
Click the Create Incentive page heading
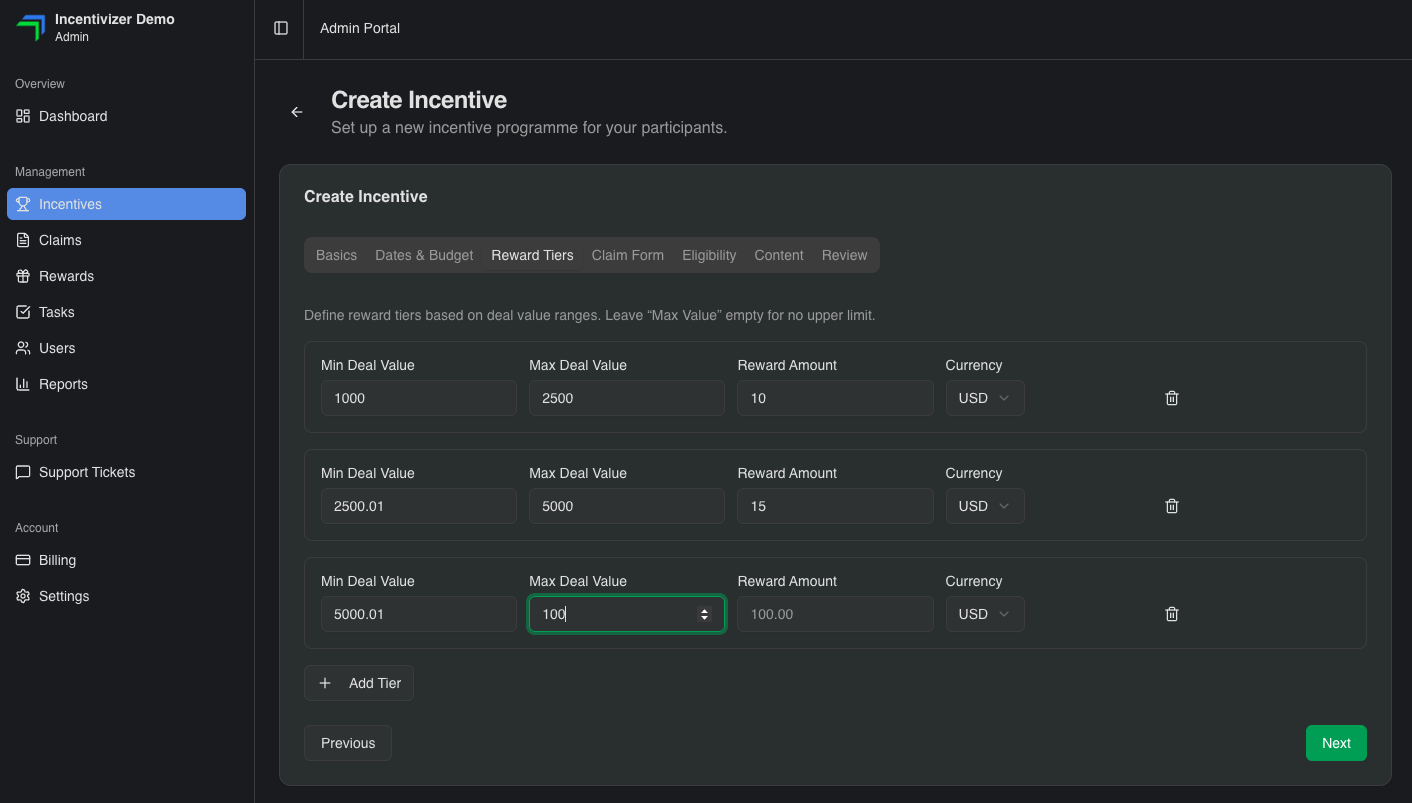coord(419,100)
